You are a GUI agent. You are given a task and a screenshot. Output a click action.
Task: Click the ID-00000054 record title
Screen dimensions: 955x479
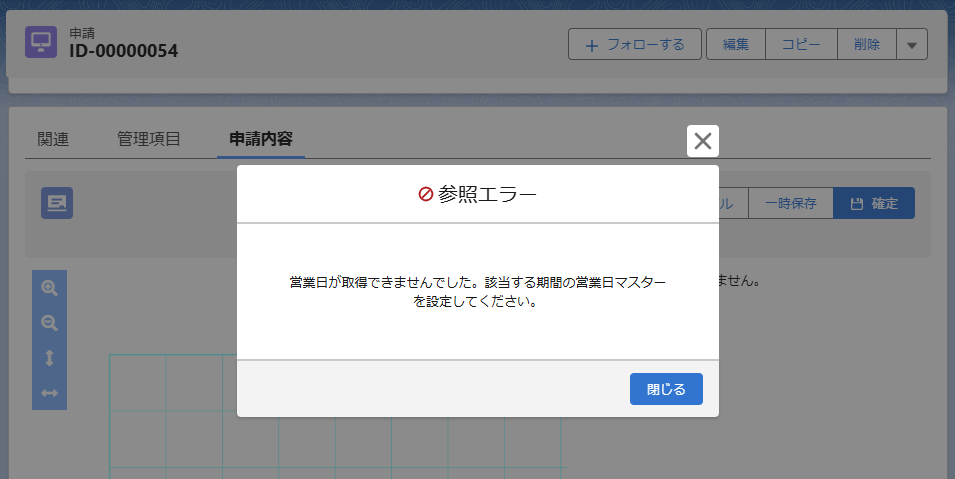pyautogui.click(x=124, y=51)
